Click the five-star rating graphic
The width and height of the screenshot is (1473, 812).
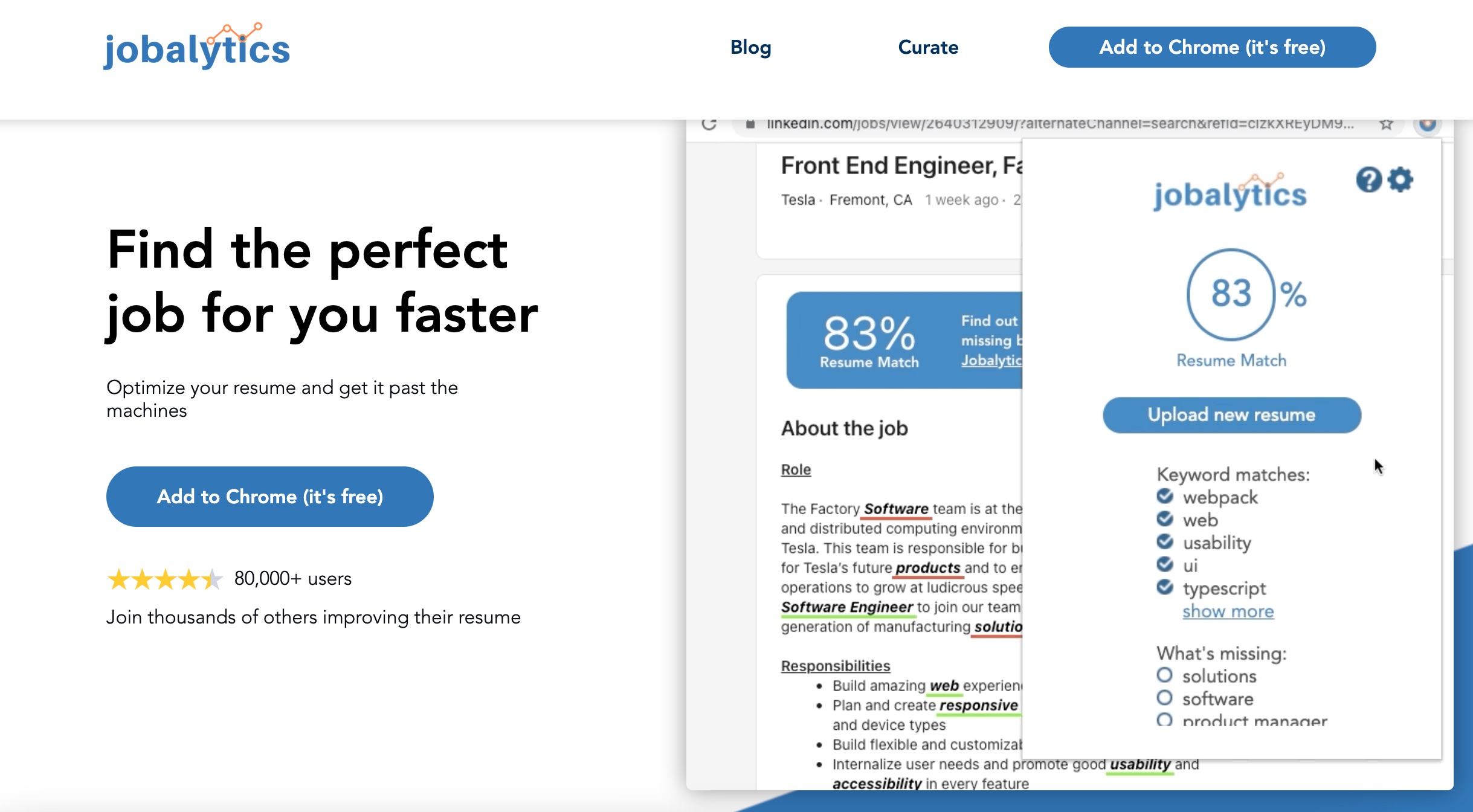coord(164,579)
